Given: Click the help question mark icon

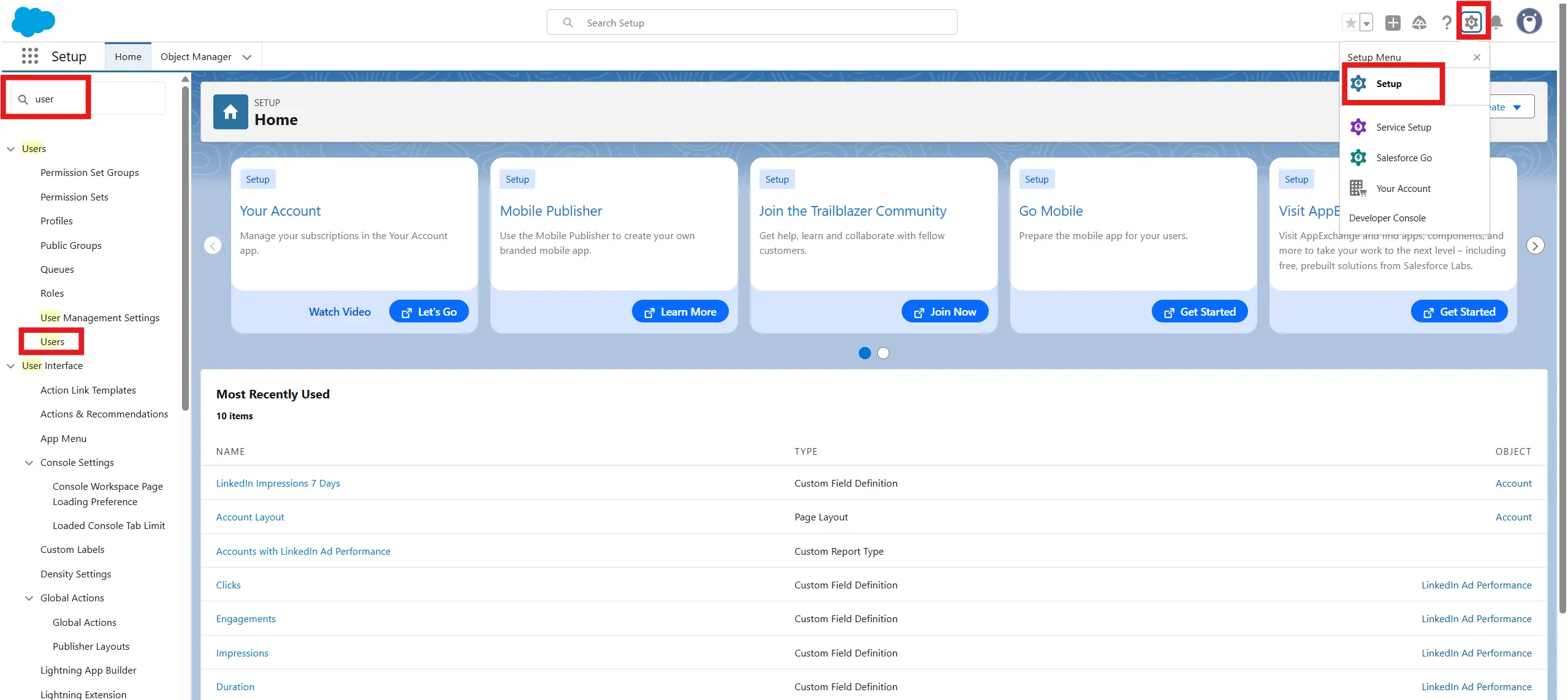Looking at the screenshot, I should [1446, 23].
